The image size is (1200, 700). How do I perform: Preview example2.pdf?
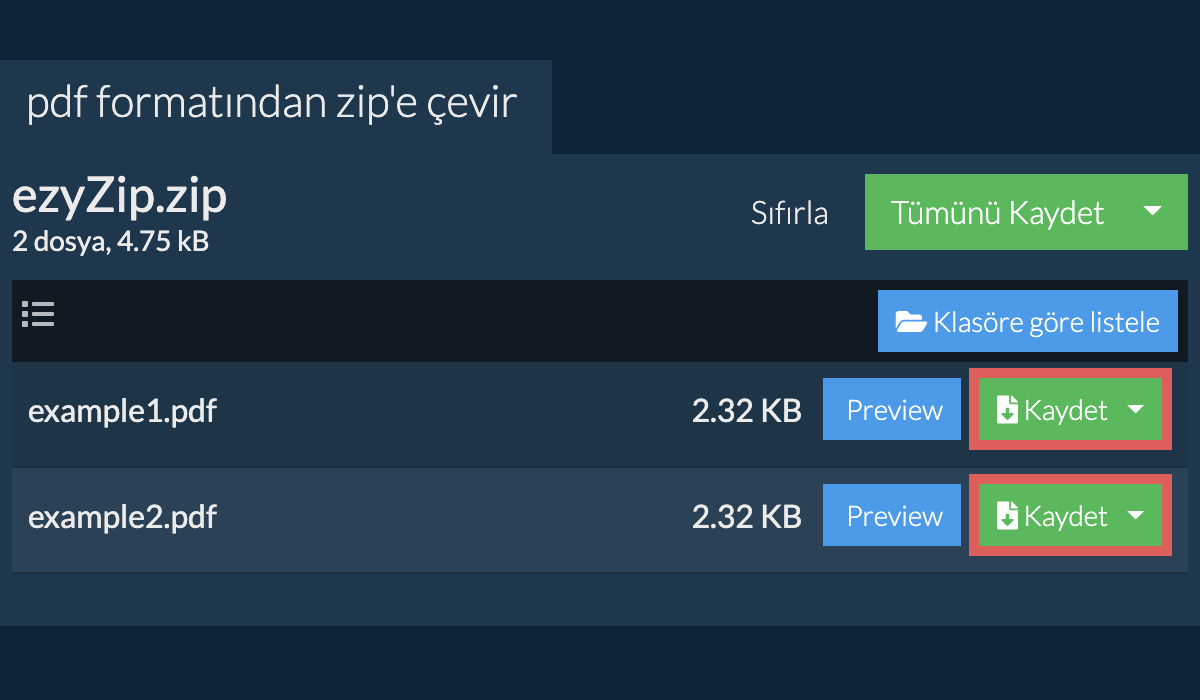tap(891, 515)
